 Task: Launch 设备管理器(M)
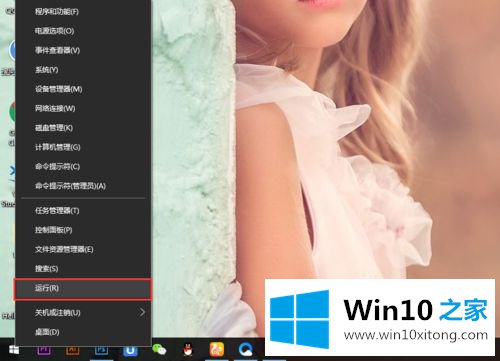[83, 89]
